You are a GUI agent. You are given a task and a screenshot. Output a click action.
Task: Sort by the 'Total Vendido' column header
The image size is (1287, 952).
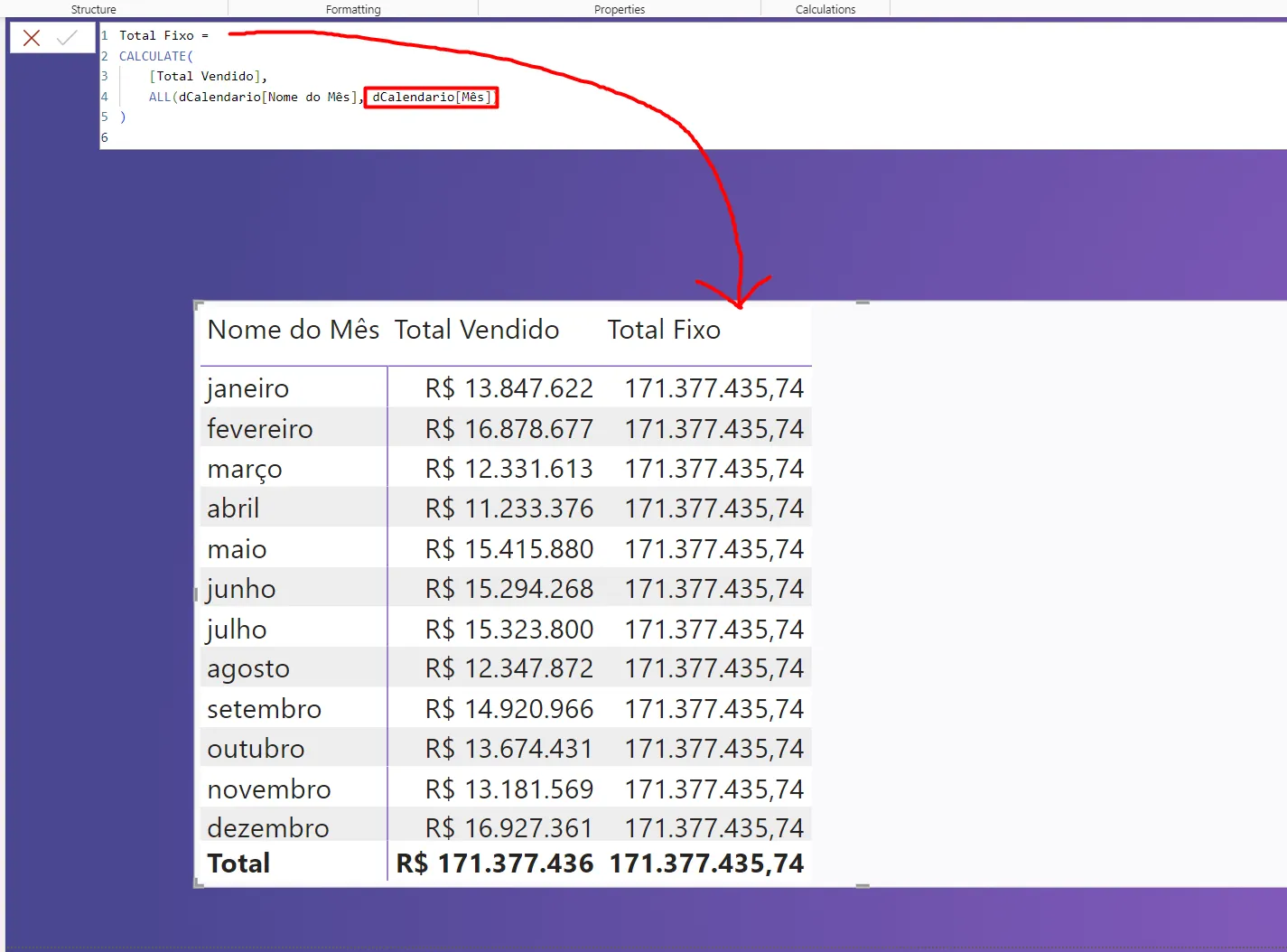tap(476, 330)
